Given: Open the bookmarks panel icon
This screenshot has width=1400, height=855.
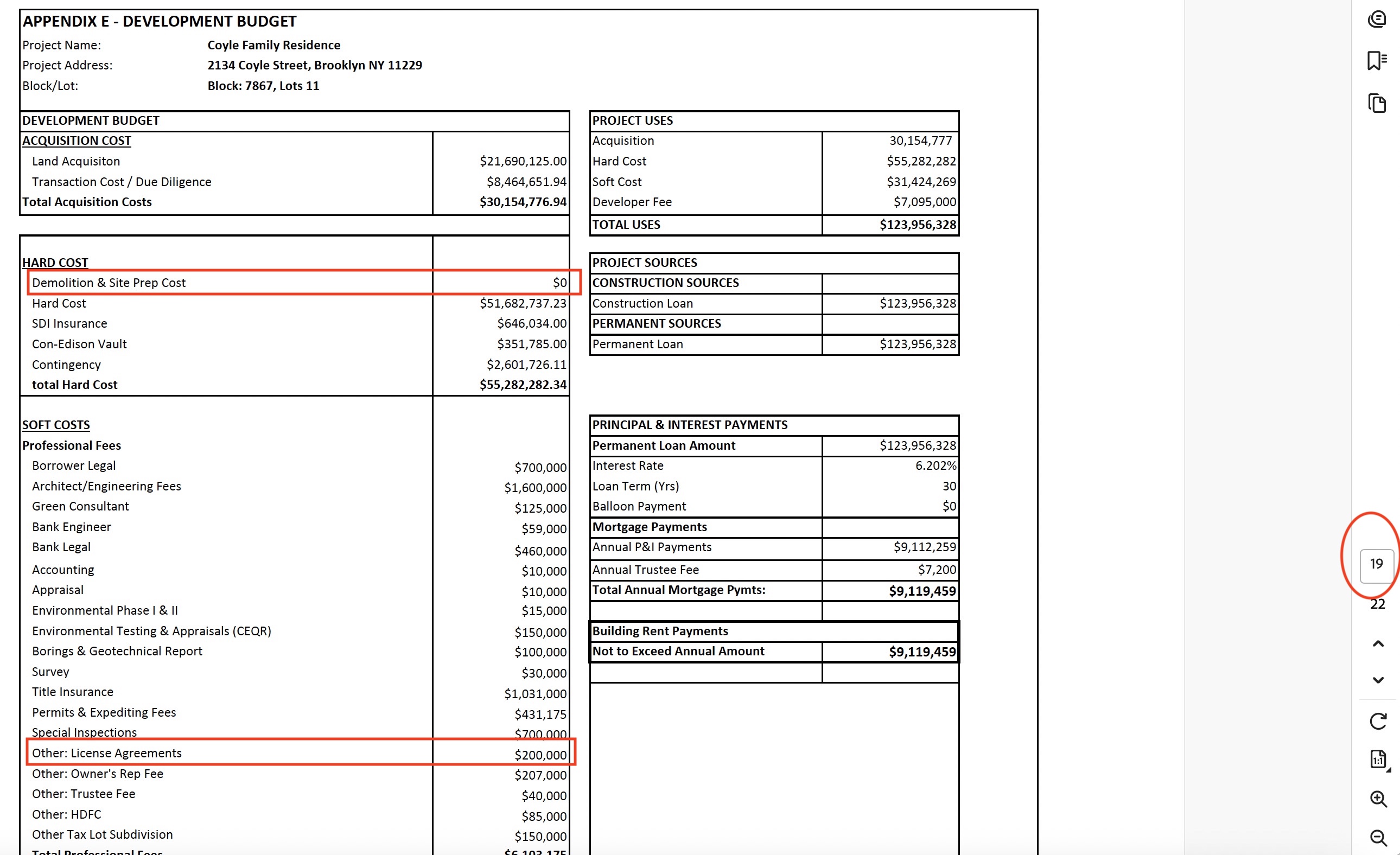Looking at the screenshot, I should click(1377, 61).
